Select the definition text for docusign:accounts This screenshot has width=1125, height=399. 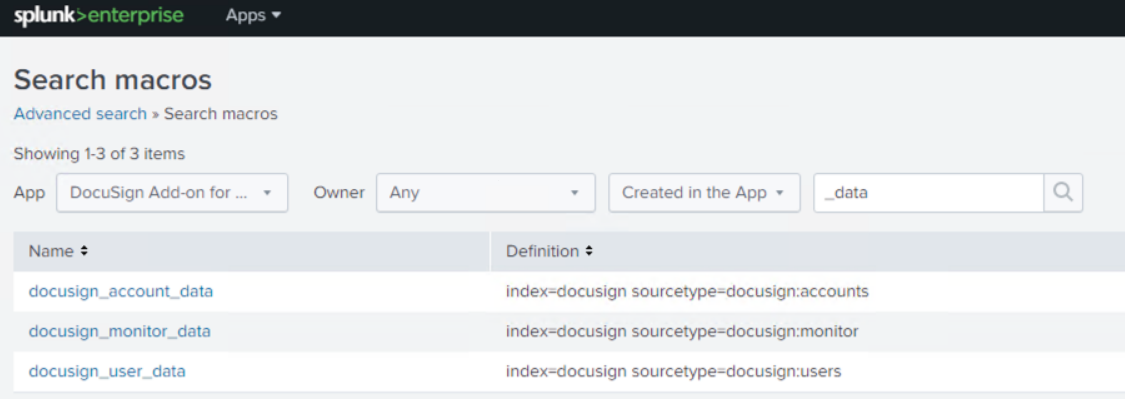coord(687,291)
